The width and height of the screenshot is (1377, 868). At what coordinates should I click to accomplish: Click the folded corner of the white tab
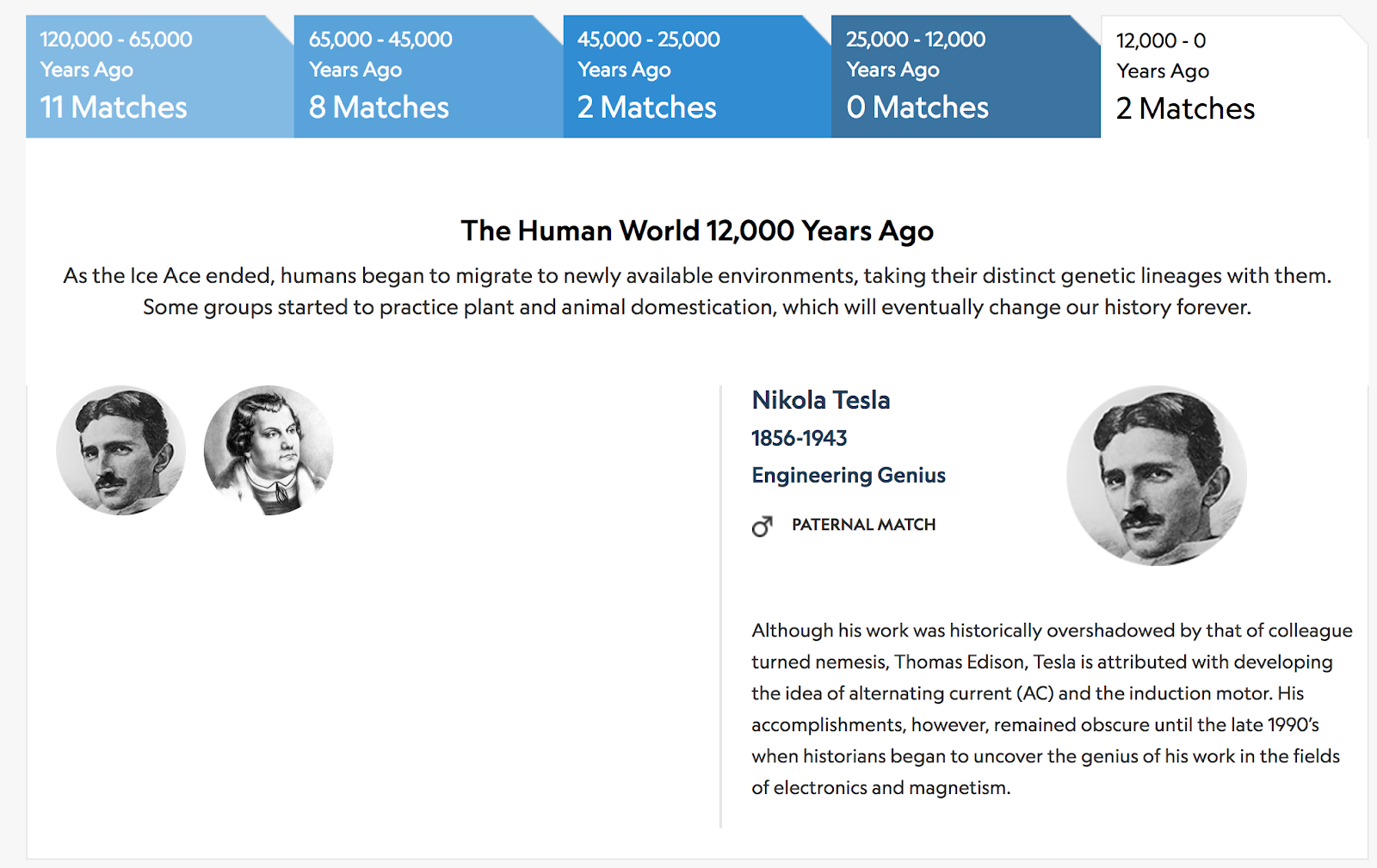(1355, 29)
